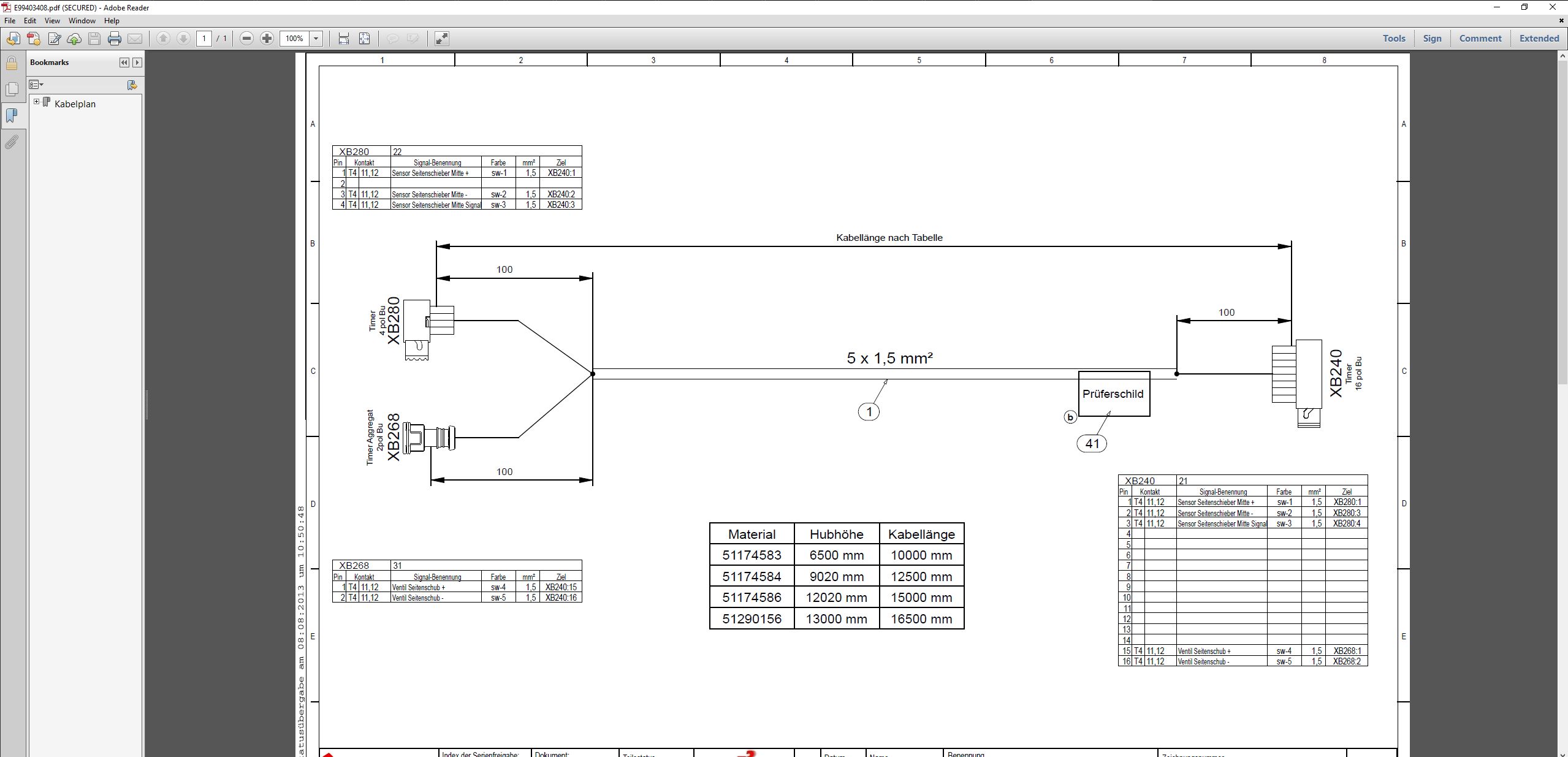Click 'Sensor Seitenschieber Mitte +' in XB280 table
This screenshot has height=757, width=1568.
click(436, 173)
